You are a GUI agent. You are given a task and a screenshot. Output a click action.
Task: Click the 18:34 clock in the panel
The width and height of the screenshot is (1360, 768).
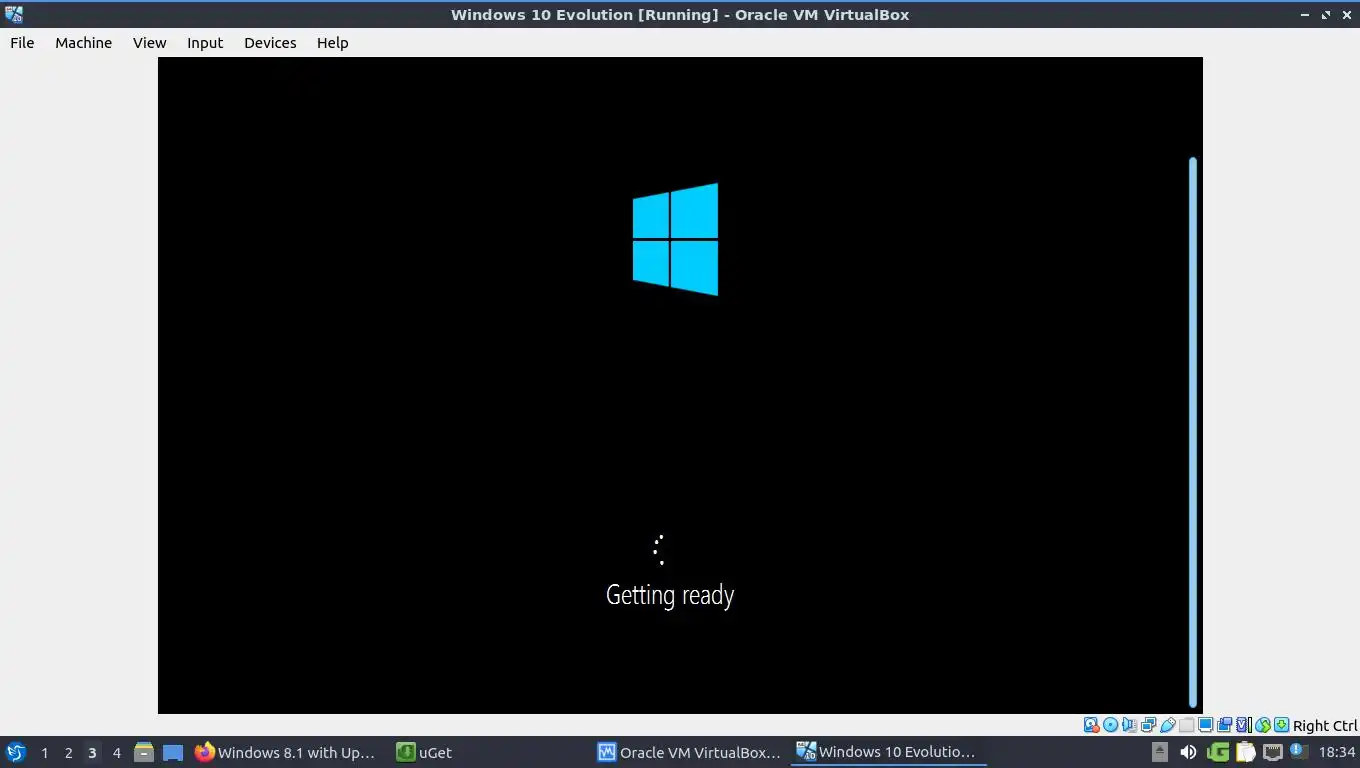[1337, 752]
